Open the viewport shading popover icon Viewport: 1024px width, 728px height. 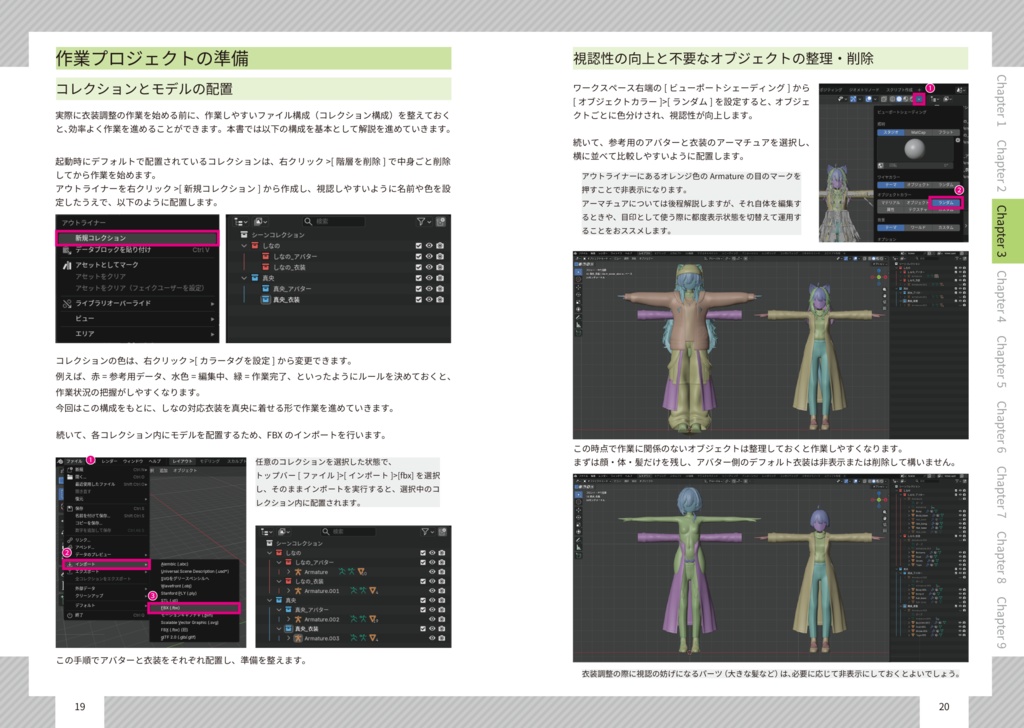[919, 98]
